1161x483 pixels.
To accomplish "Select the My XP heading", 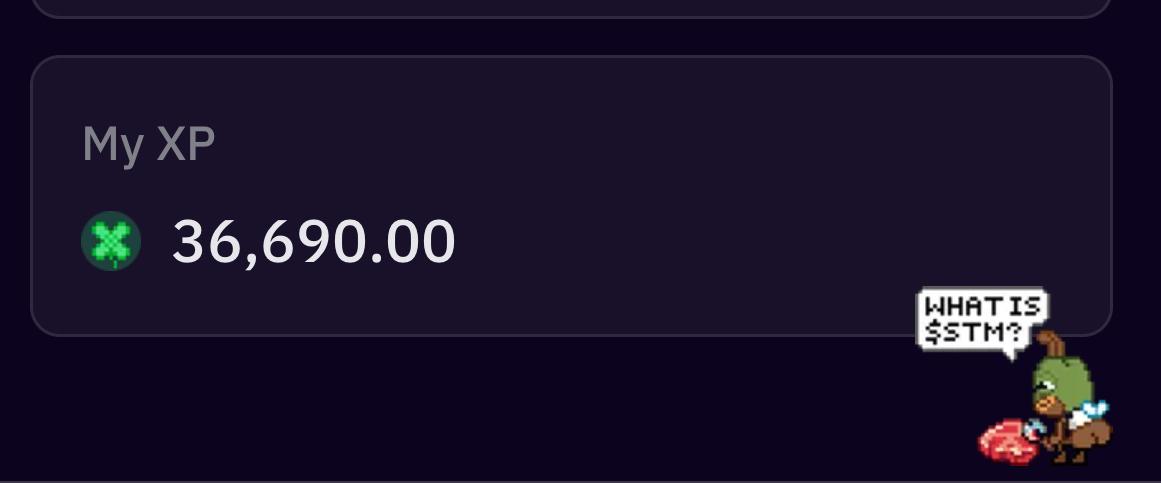I will [149, 143].
